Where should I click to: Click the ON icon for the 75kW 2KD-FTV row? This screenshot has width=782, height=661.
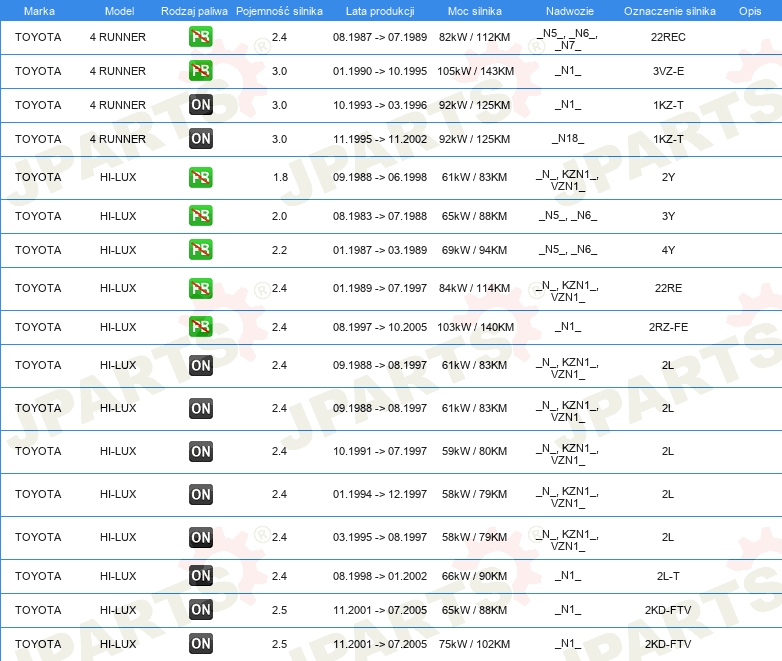pos(200,644)
